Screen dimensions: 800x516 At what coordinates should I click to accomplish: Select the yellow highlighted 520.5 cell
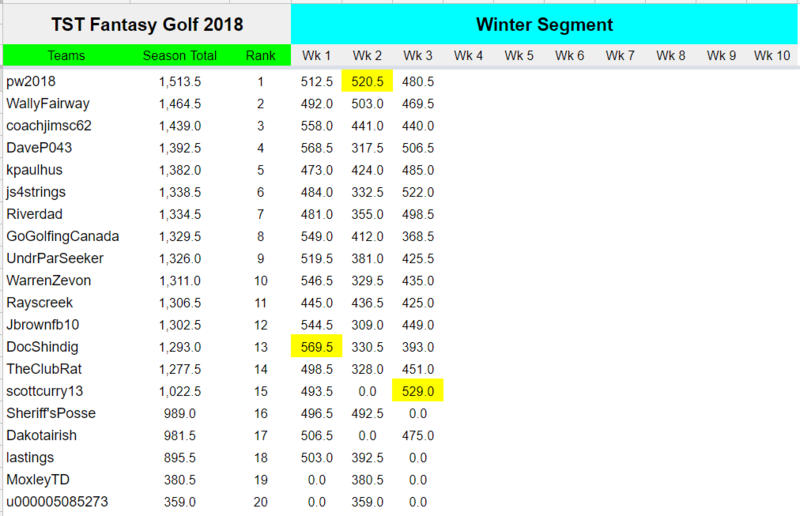click(367, 82)
